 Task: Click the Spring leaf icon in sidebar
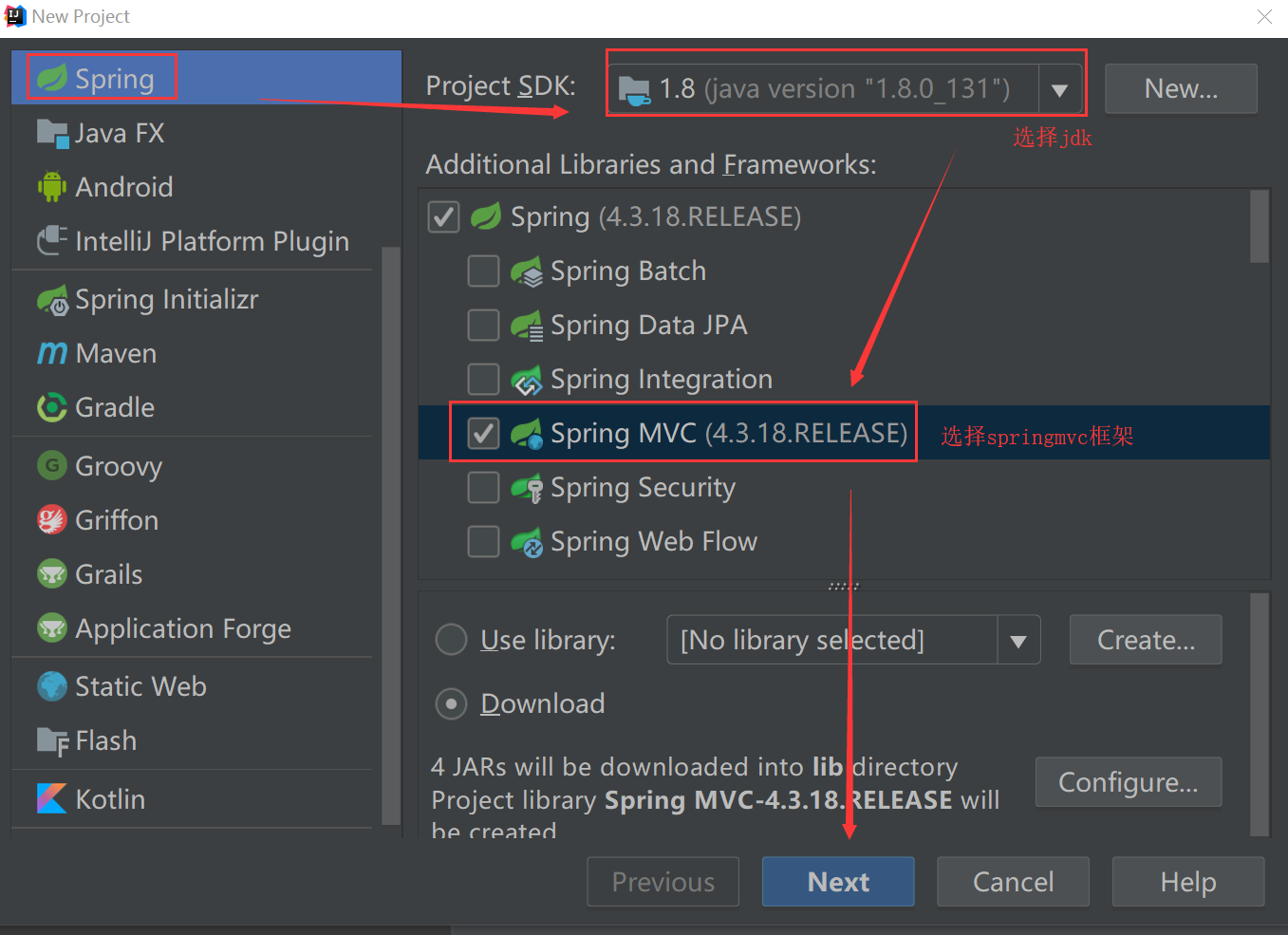point(52,78)
